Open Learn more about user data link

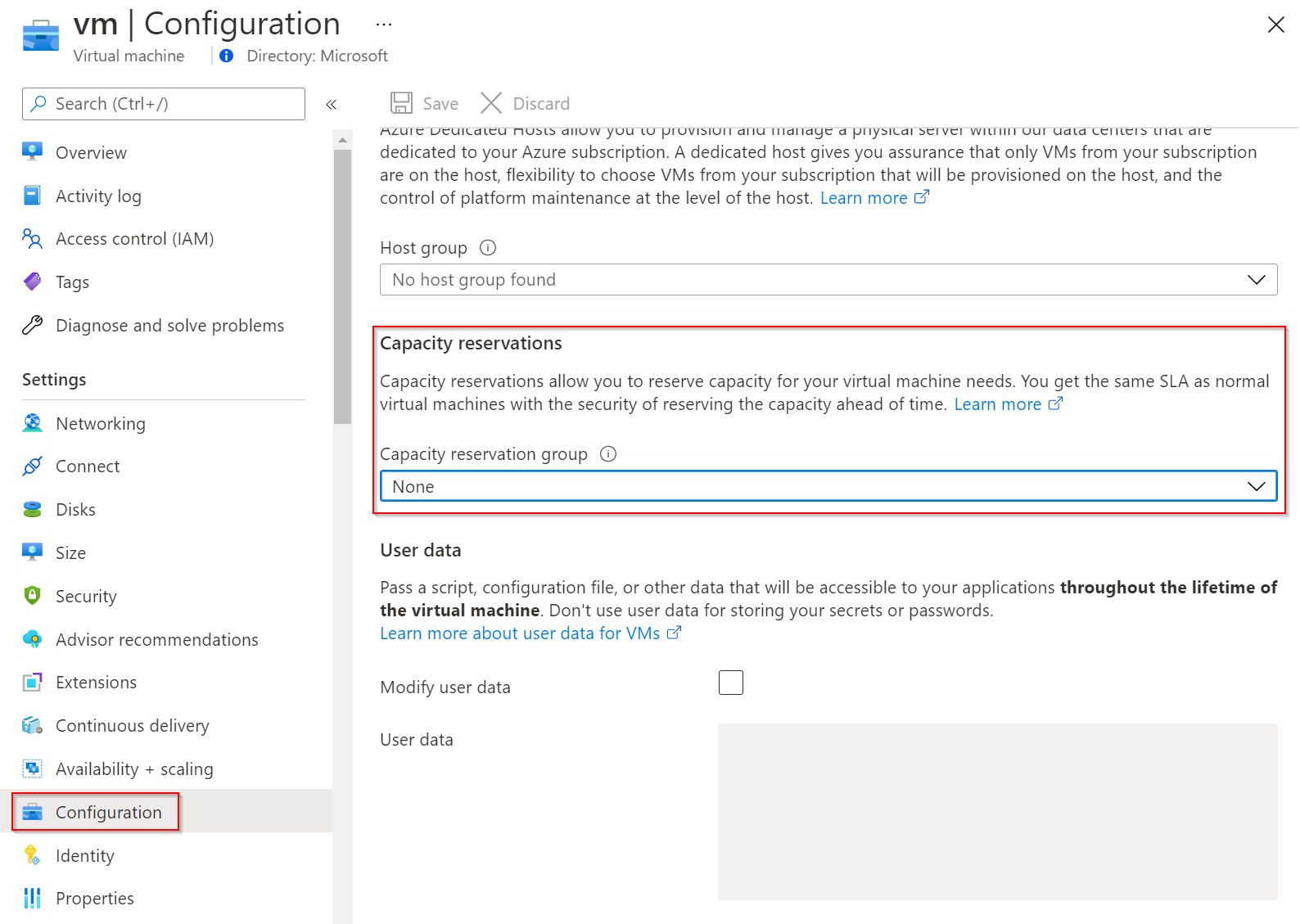[520, 633]
